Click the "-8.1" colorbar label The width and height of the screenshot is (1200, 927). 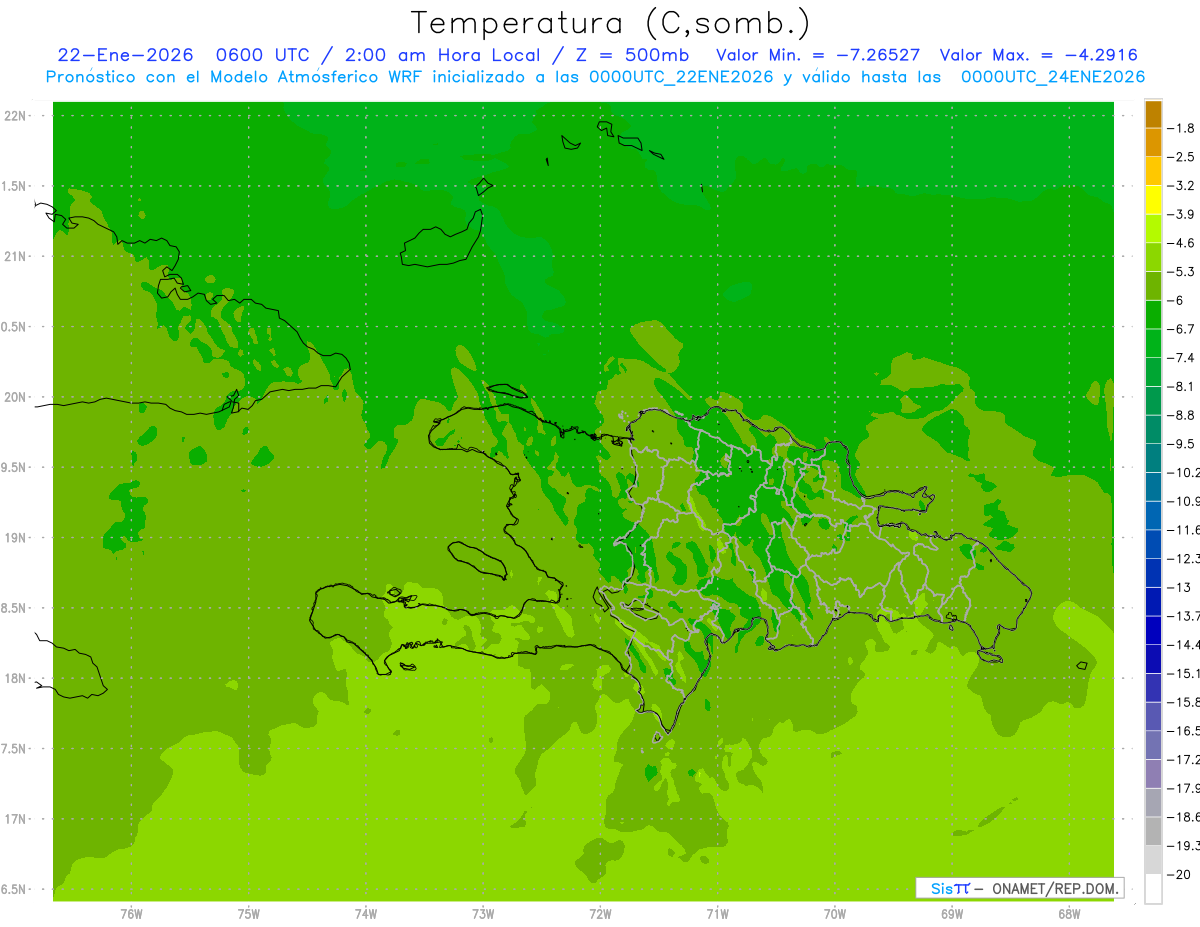pos(1183,386)
